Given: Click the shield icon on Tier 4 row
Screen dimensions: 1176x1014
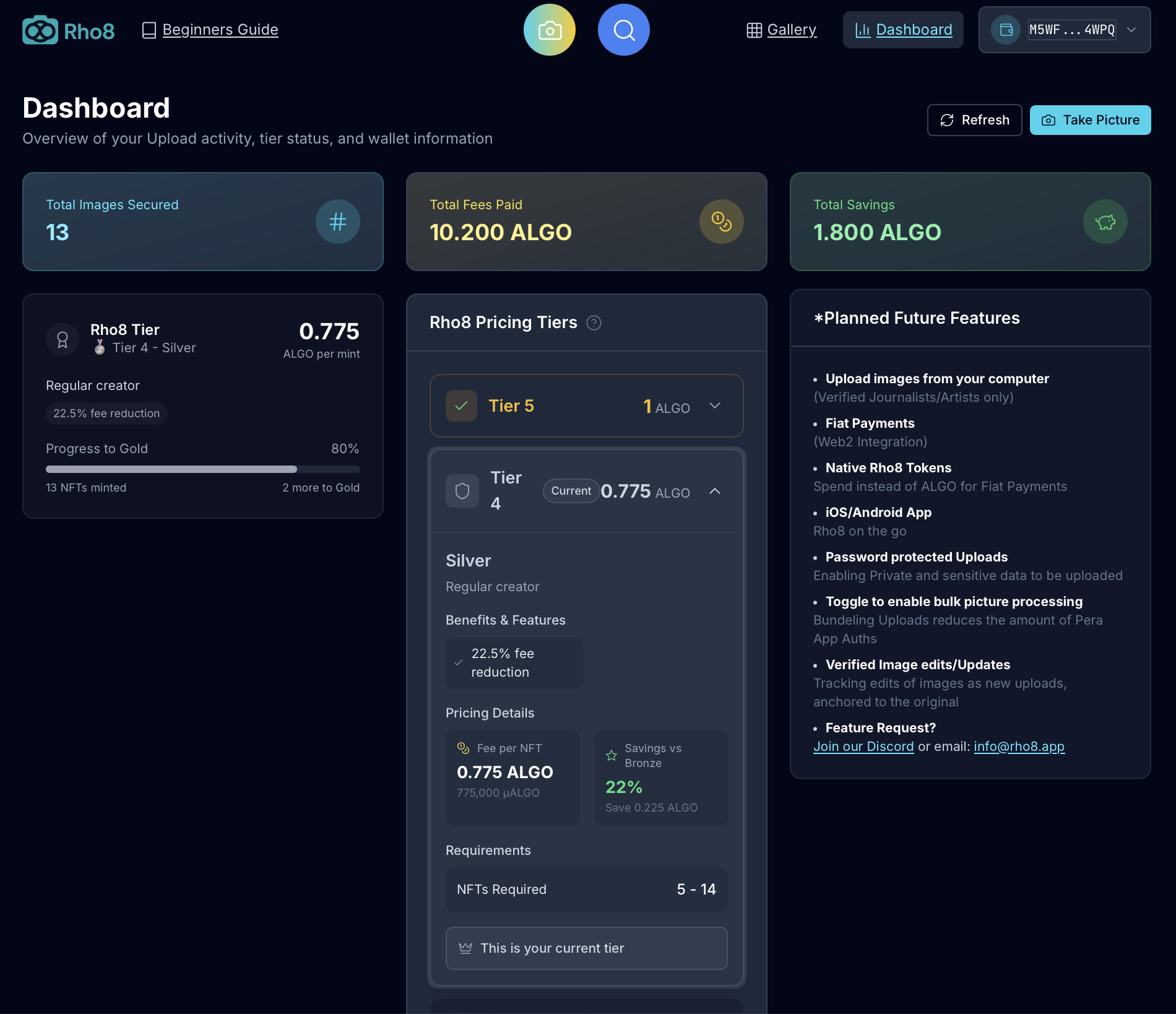Looking at the screenshot, I should click(462, 491).
